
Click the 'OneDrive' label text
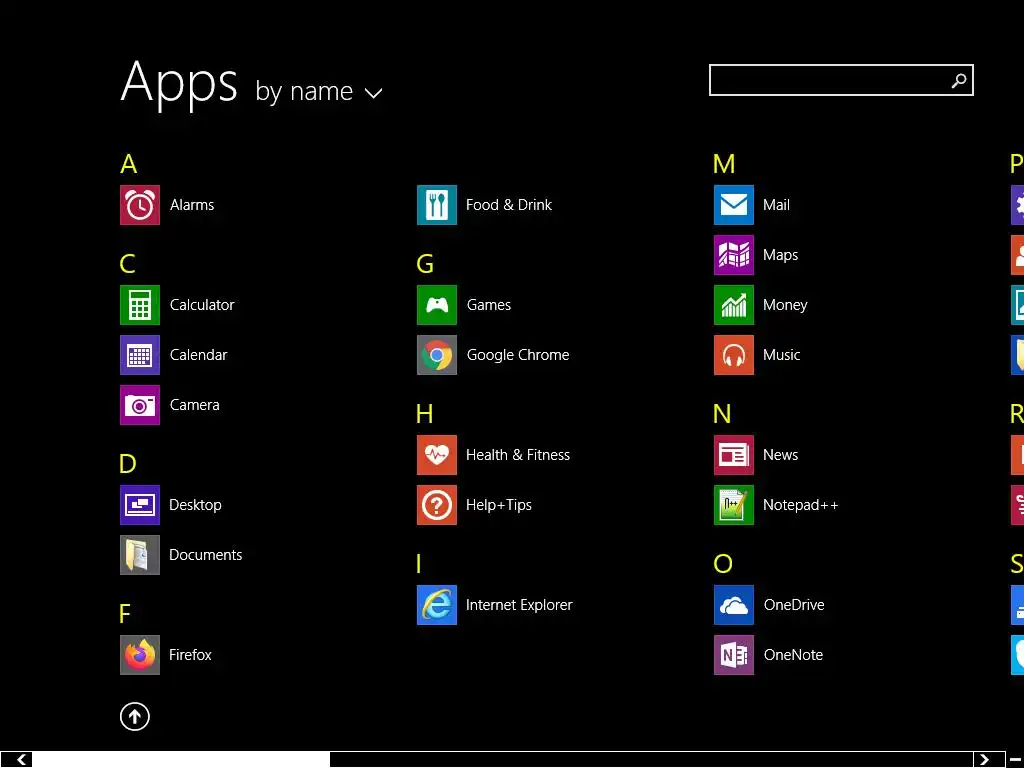point(794,605)
